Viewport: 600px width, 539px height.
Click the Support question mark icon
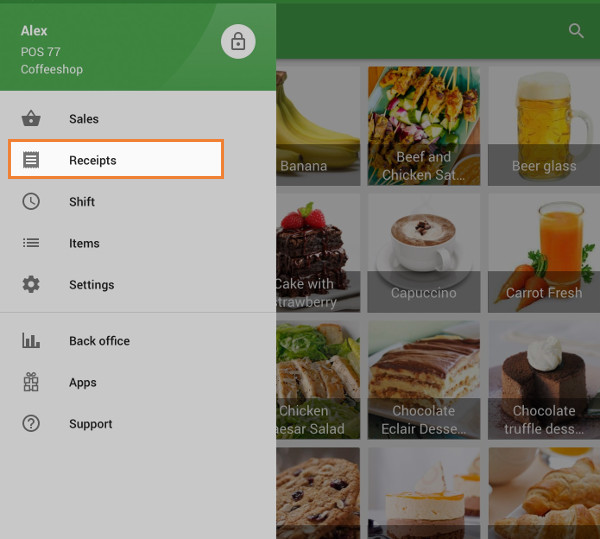[31, 424]
